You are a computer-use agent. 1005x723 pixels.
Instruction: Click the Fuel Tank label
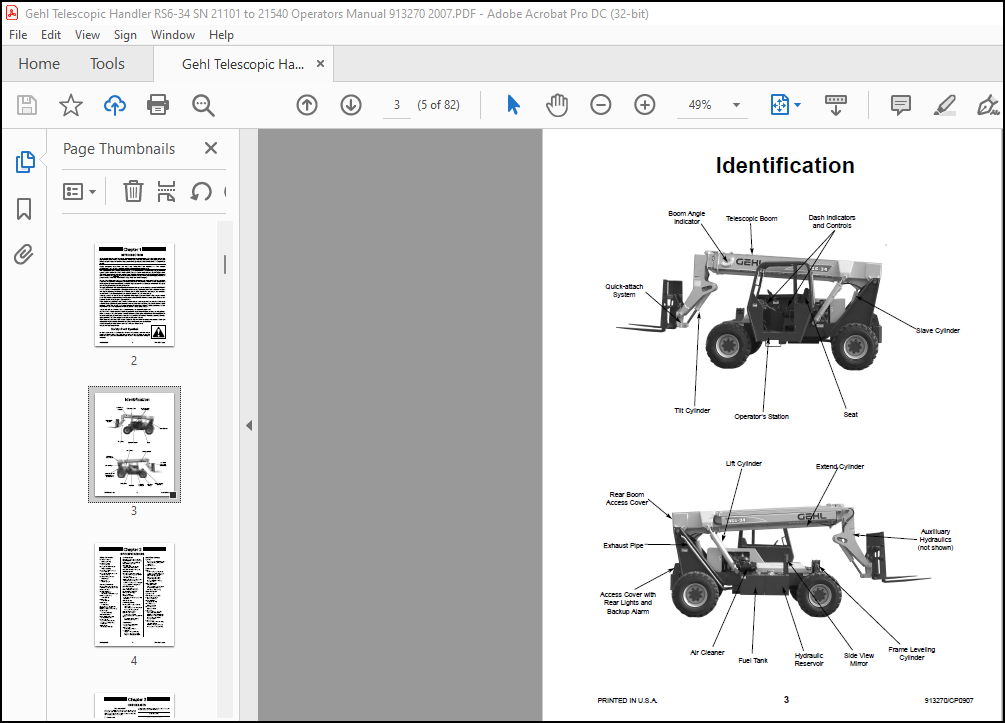pos(753,660)
